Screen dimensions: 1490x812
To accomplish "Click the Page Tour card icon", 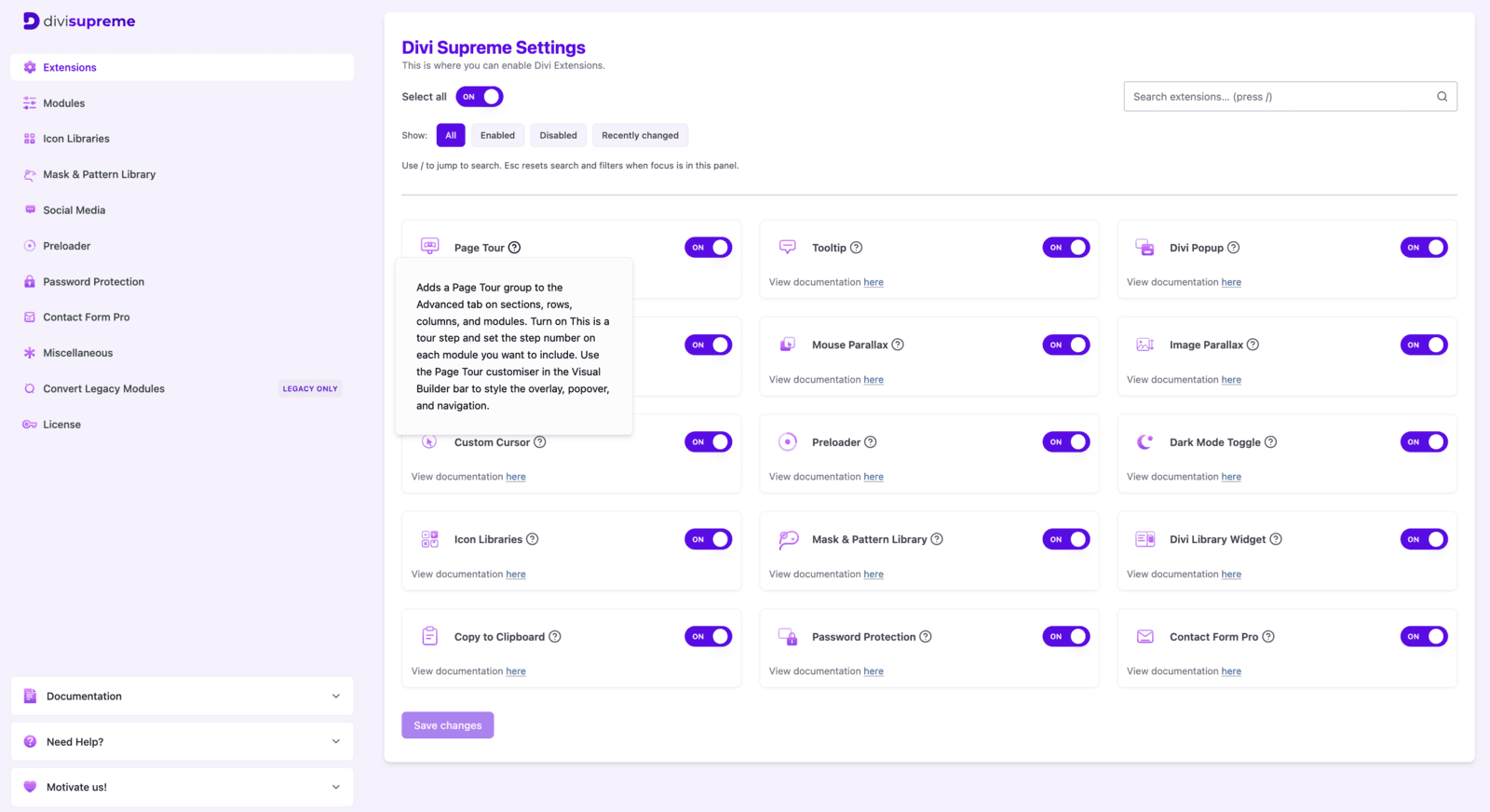I will point(429,246).
